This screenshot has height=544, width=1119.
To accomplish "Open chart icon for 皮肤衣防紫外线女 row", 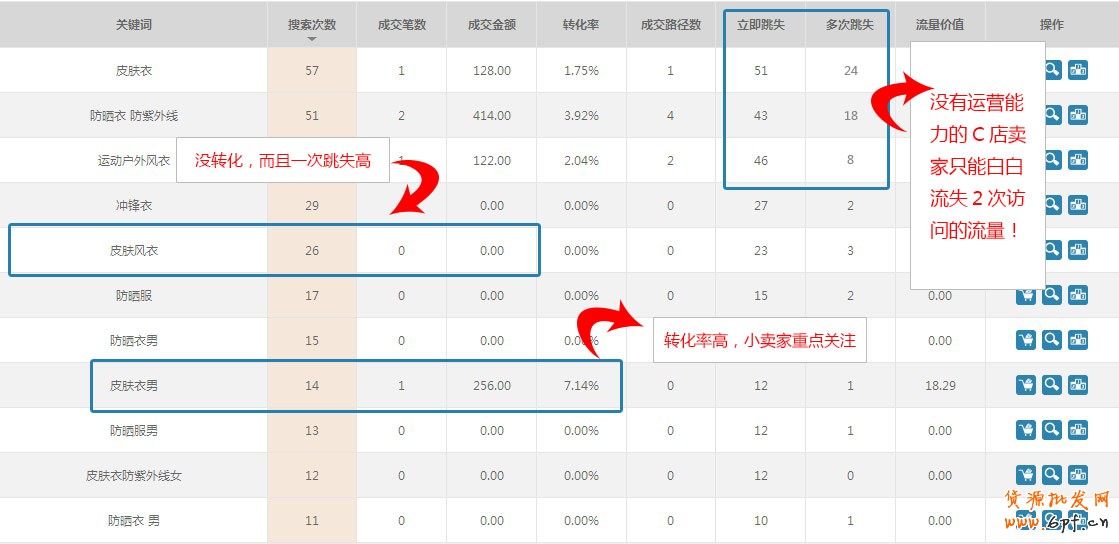I will [1077, 475].
